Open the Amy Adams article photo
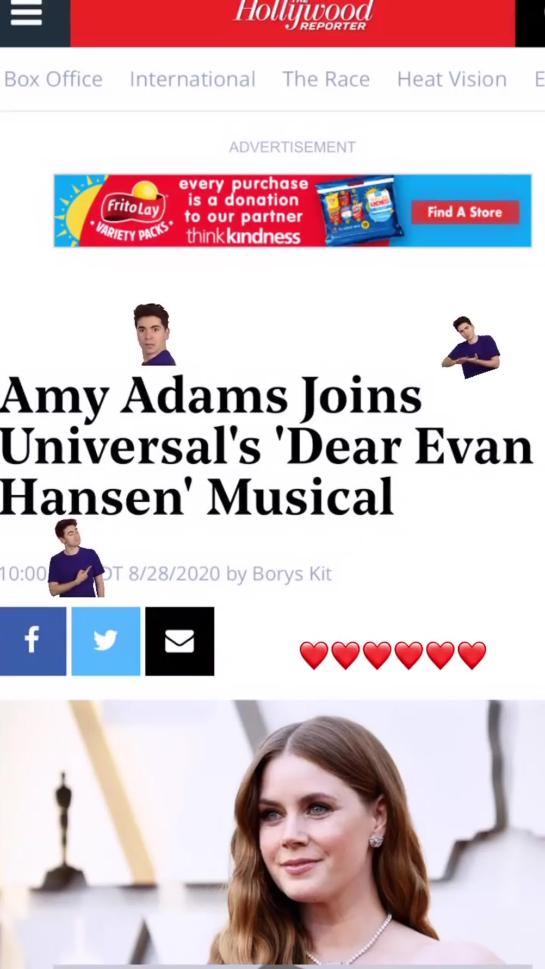This screenshot has width=545, height=969. click(272, 834)
